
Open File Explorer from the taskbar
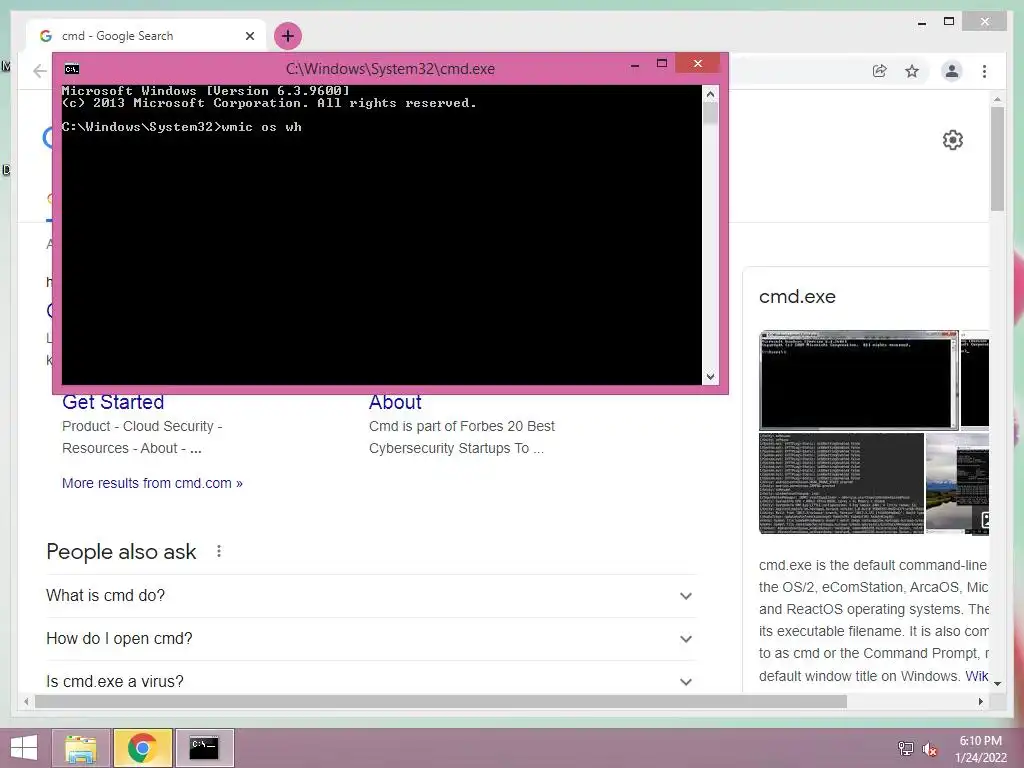[81, 748]
